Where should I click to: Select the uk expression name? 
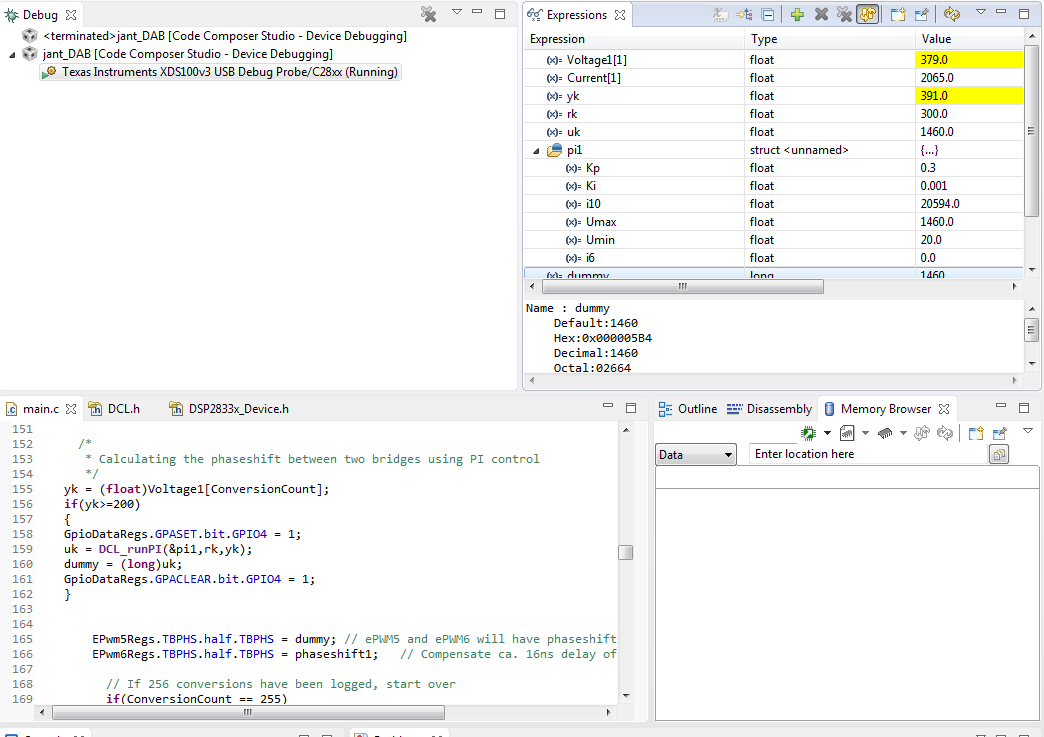pyautogui.click(x=573, y=132)
